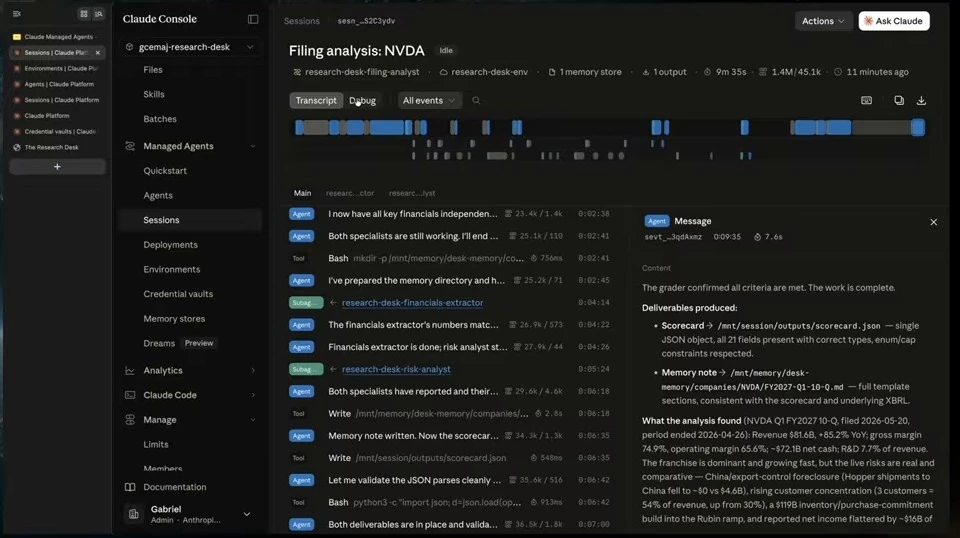Open the All events filter dropdown
Viewport: 960px width, 538px height.
pos(429,100)
